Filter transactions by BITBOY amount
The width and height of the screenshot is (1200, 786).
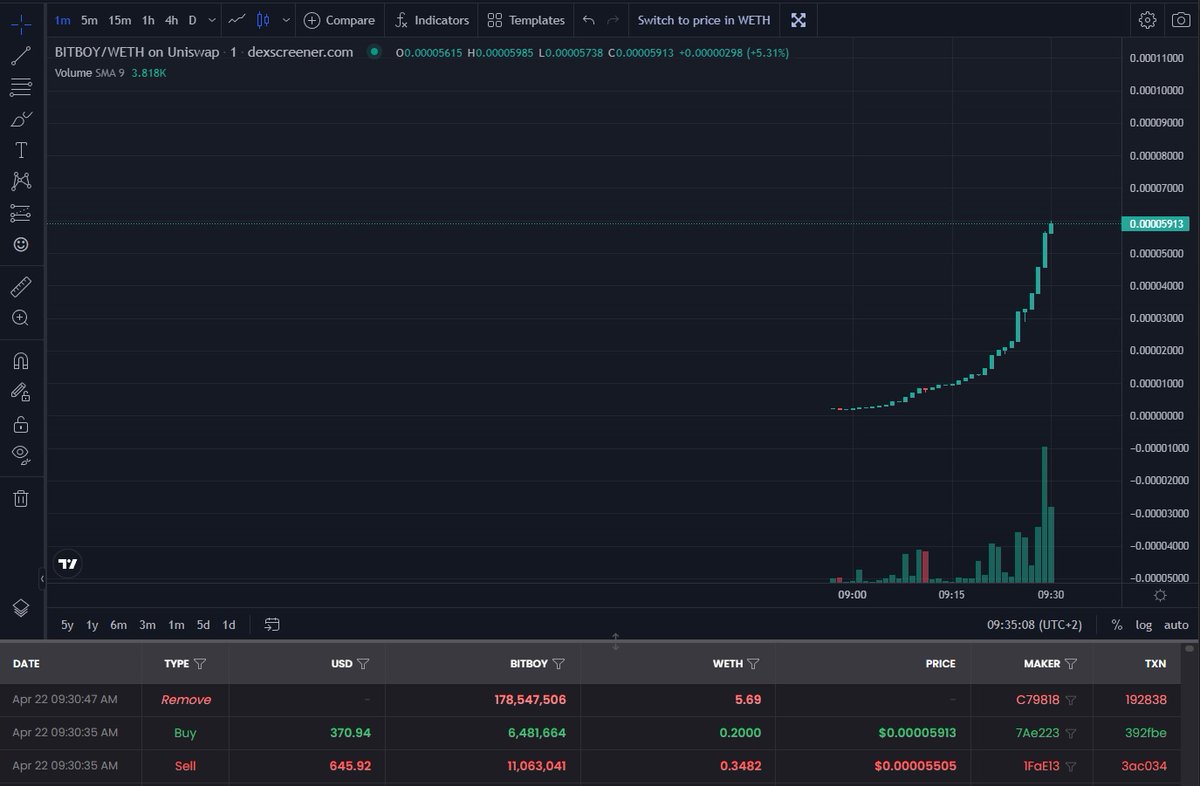tap(559, 664)
